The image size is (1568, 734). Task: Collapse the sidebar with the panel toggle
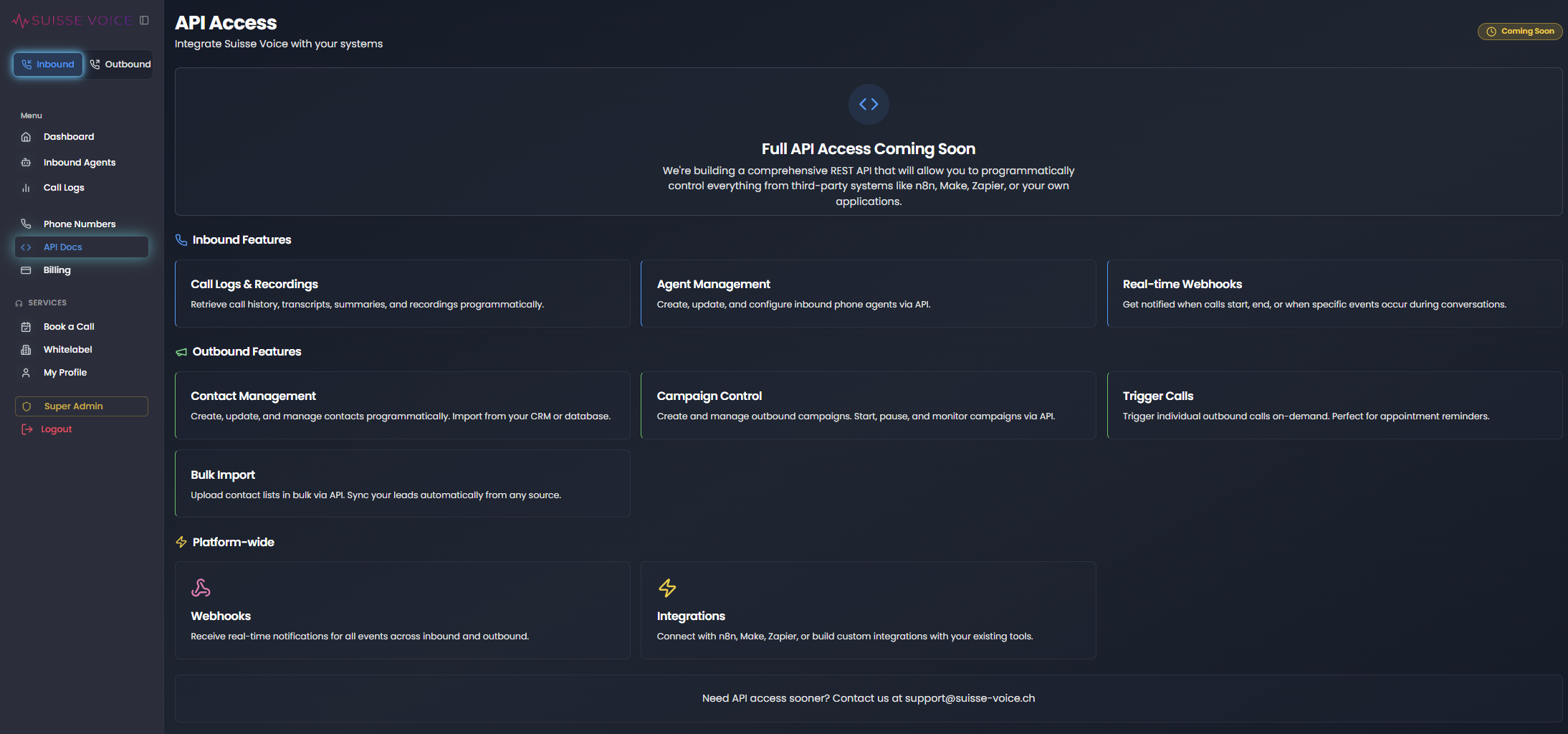(x=143, y=20)
